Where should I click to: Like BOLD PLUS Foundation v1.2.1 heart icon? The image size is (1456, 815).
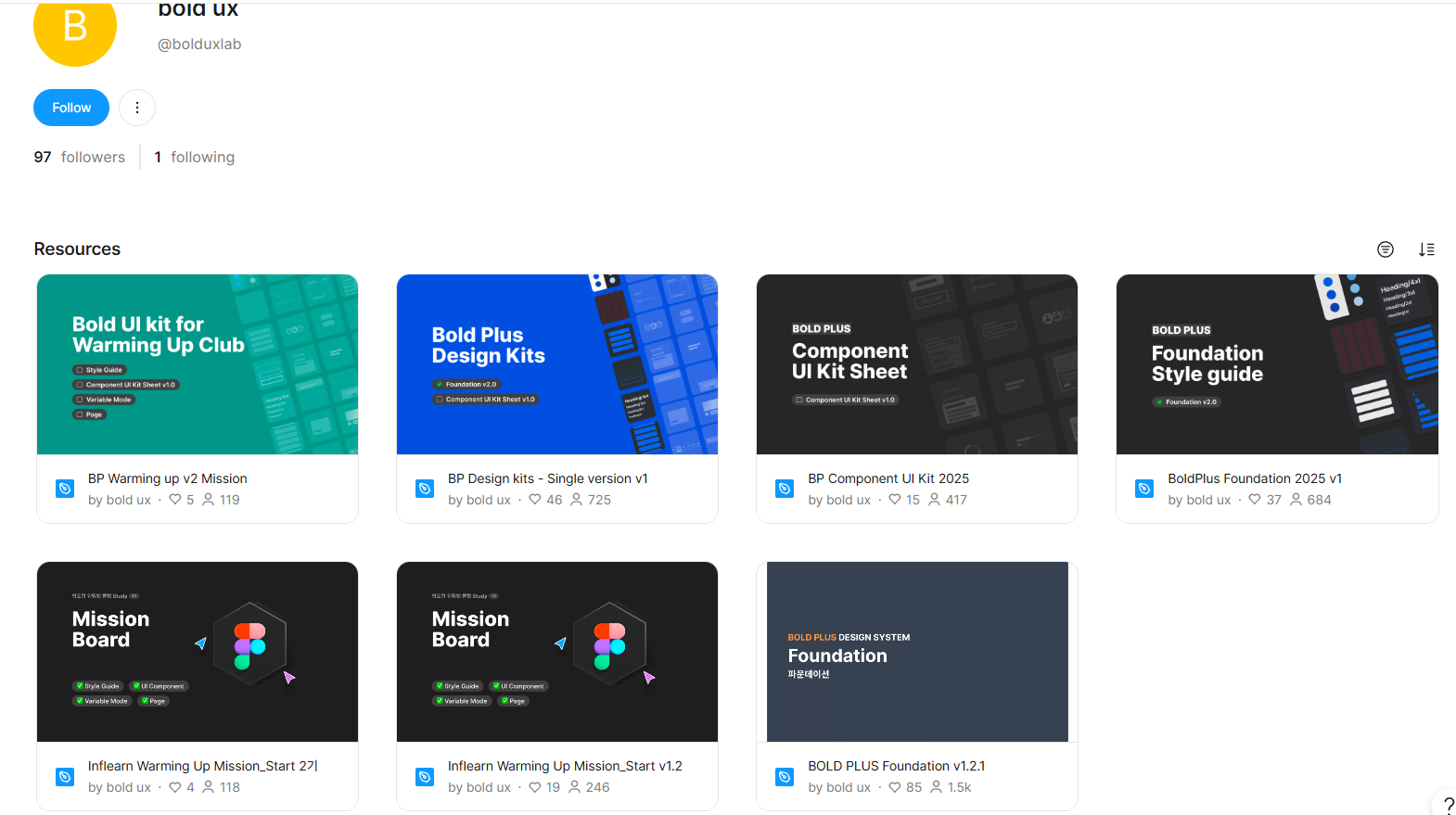point(895,787)
